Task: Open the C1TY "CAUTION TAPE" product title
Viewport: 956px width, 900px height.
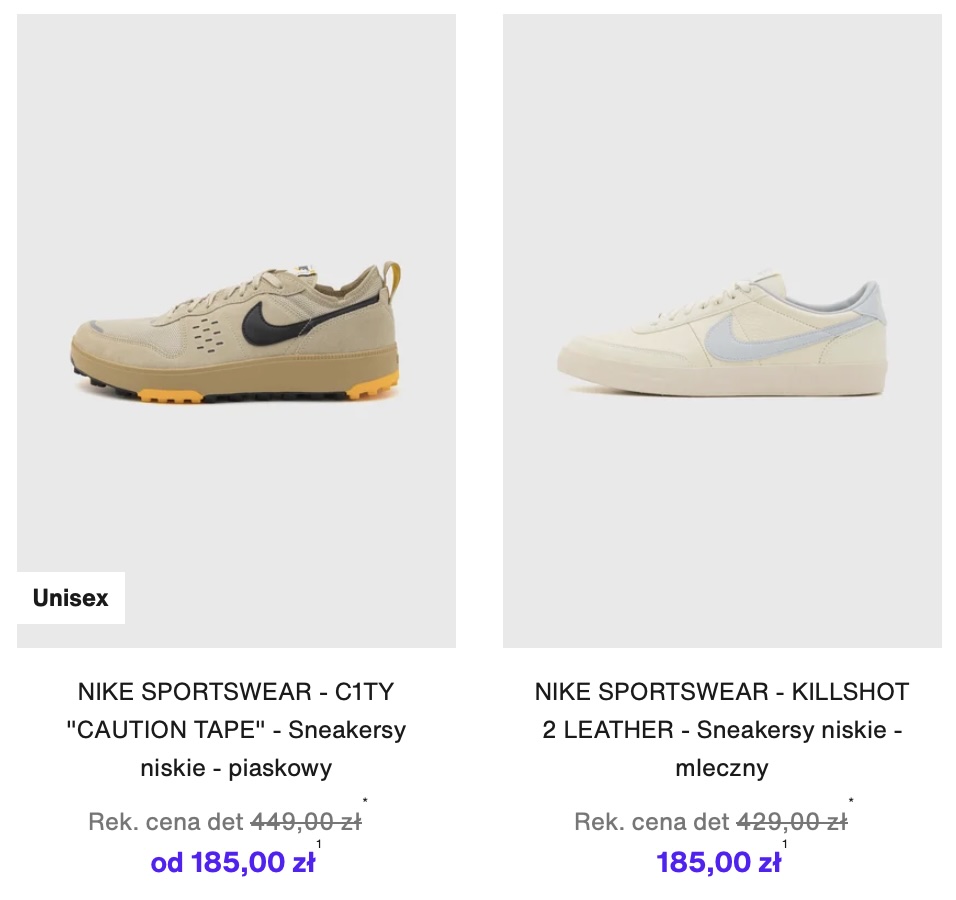Action: click(x=236, y=730)
